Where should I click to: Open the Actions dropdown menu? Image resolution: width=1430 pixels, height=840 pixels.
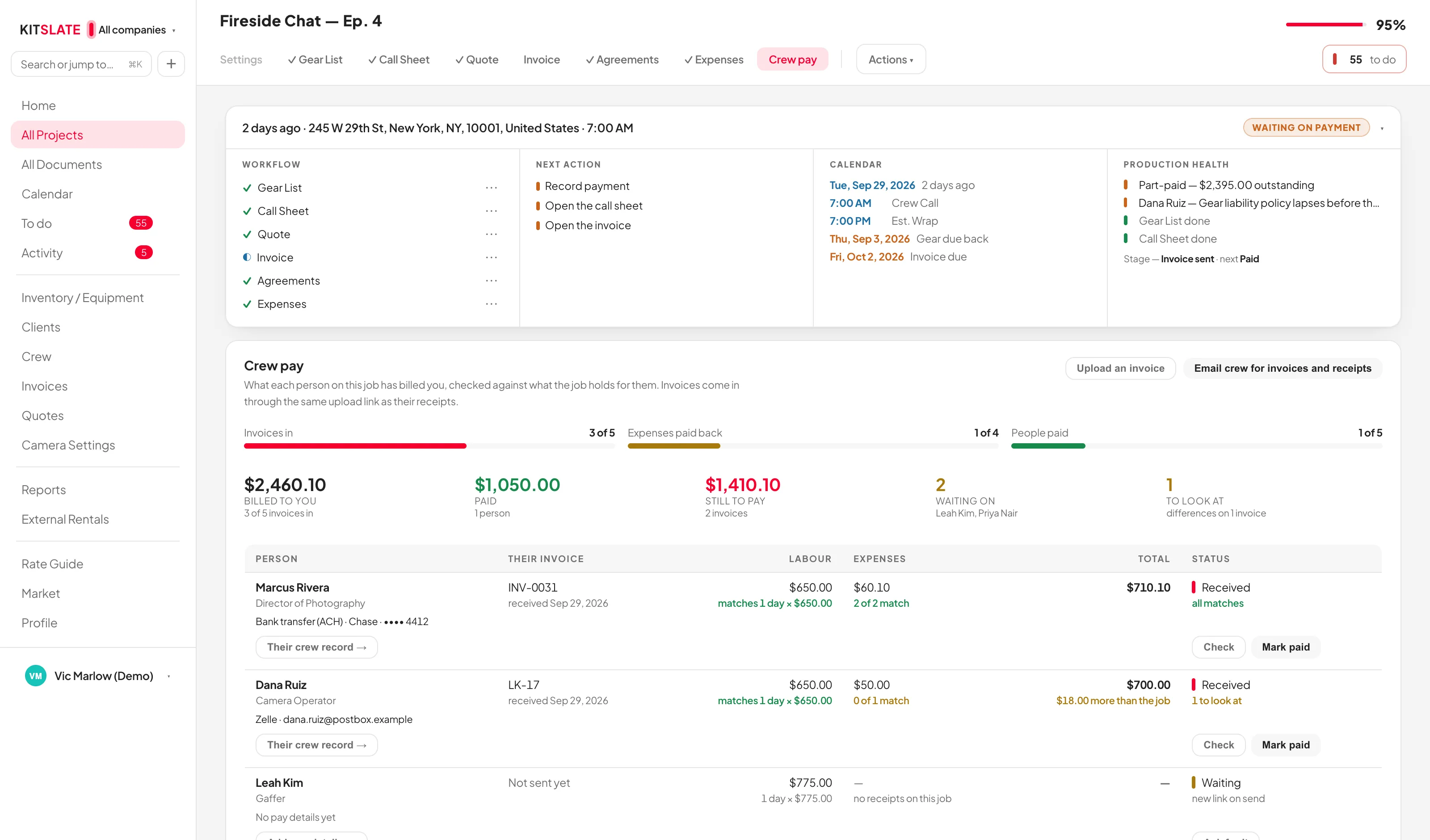[x=891, y=59]
